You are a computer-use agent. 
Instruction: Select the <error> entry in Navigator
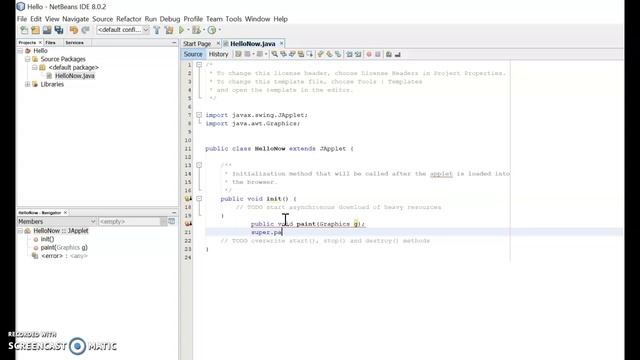click(x=64, y=256)
